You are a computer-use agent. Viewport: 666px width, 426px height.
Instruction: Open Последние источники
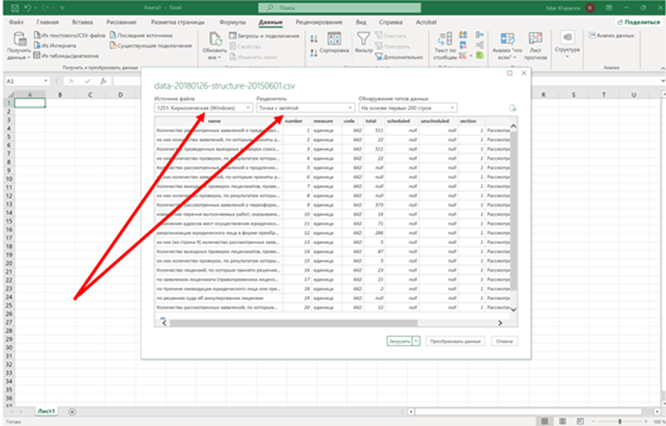[x=141, y=36]
